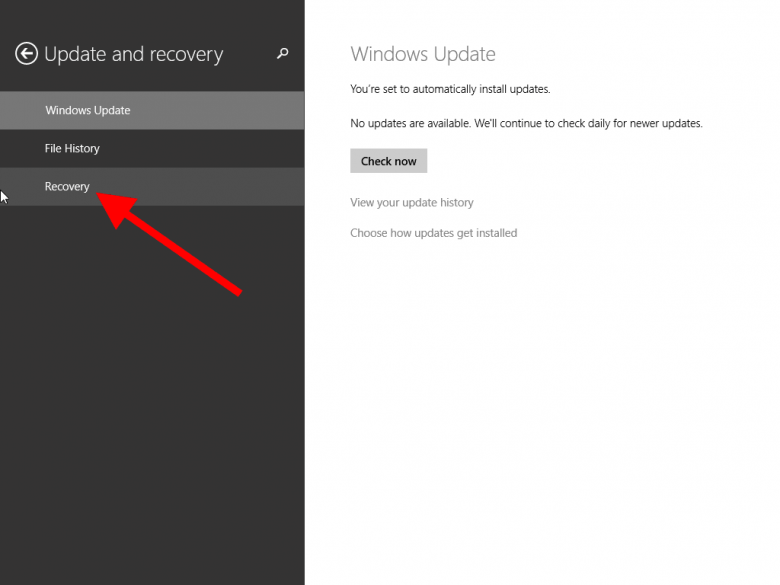The width and height of the screenshot is (780, 585).
Task: Select Windows Update in the sidebar
Action: point(152,110)
